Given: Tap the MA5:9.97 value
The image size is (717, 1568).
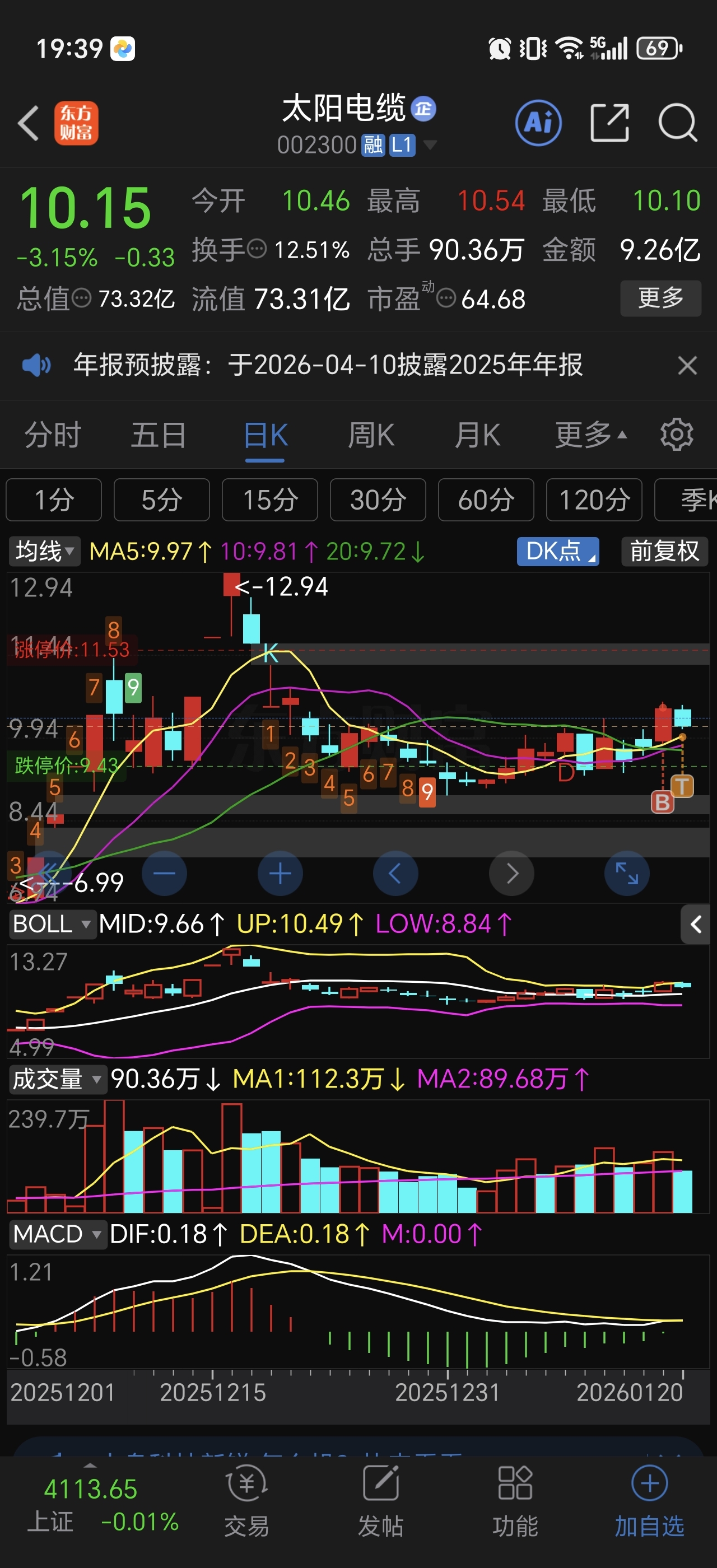Looking at the screenshot, I should (150, 552).
